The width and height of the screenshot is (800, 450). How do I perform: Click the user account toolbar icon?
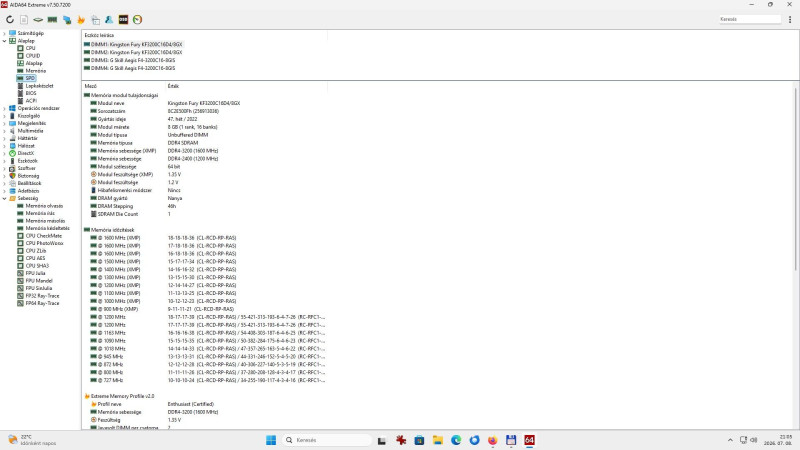point(109,19)
